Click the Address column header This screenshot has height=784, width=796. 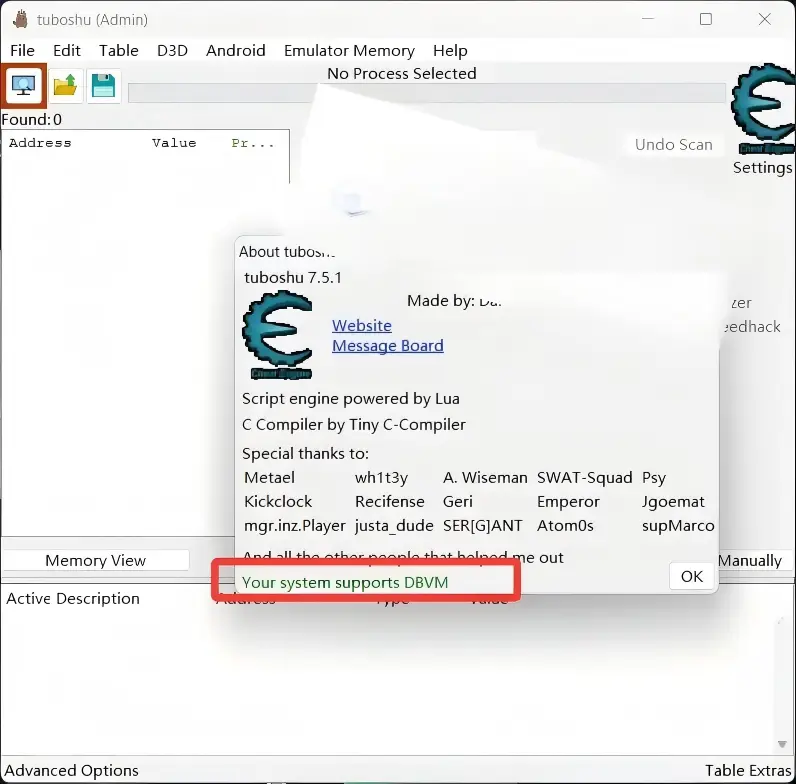click(x=40, y=143)
